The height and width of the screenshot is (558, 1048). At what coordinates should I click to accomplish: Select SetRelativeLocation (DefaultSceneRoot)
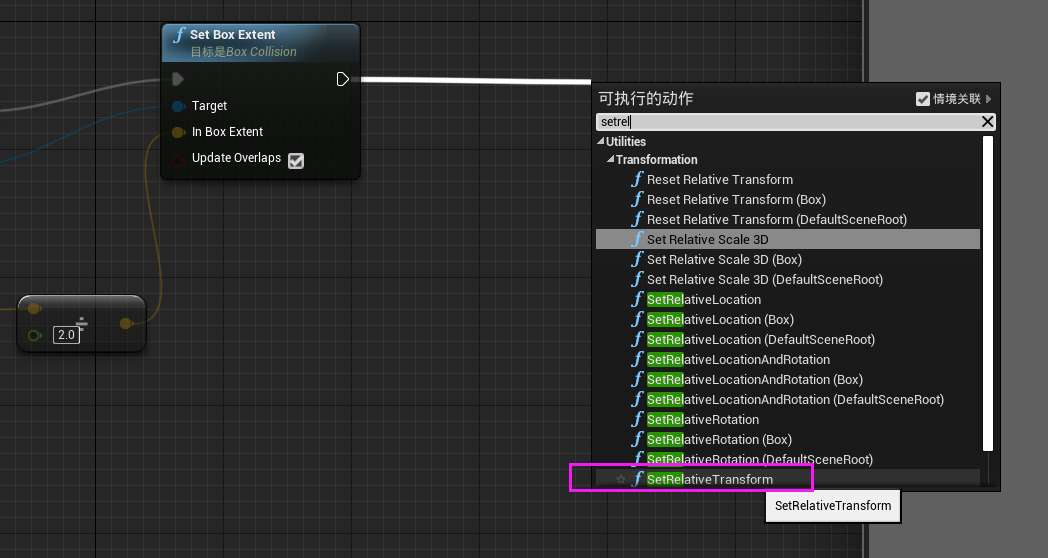coord(761,339)
